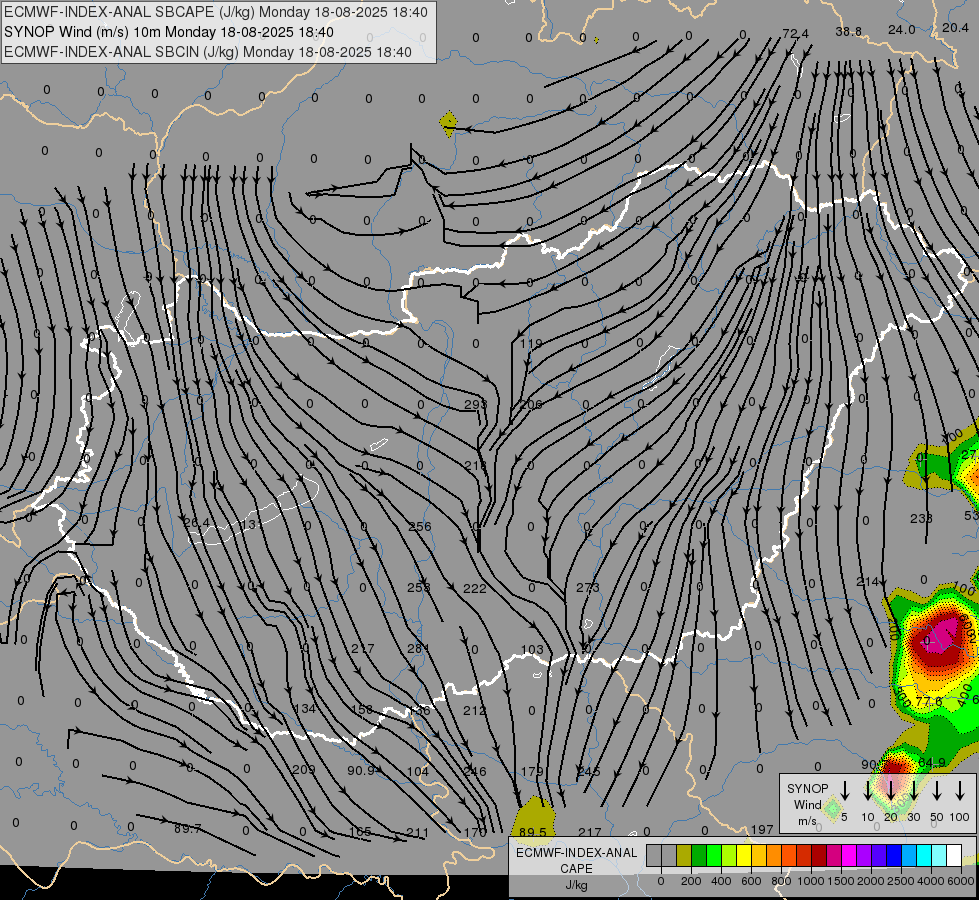This screenshot has width=979, height=900.
Task: Click the 206 grid value on the map
Action: coord(531,404)
